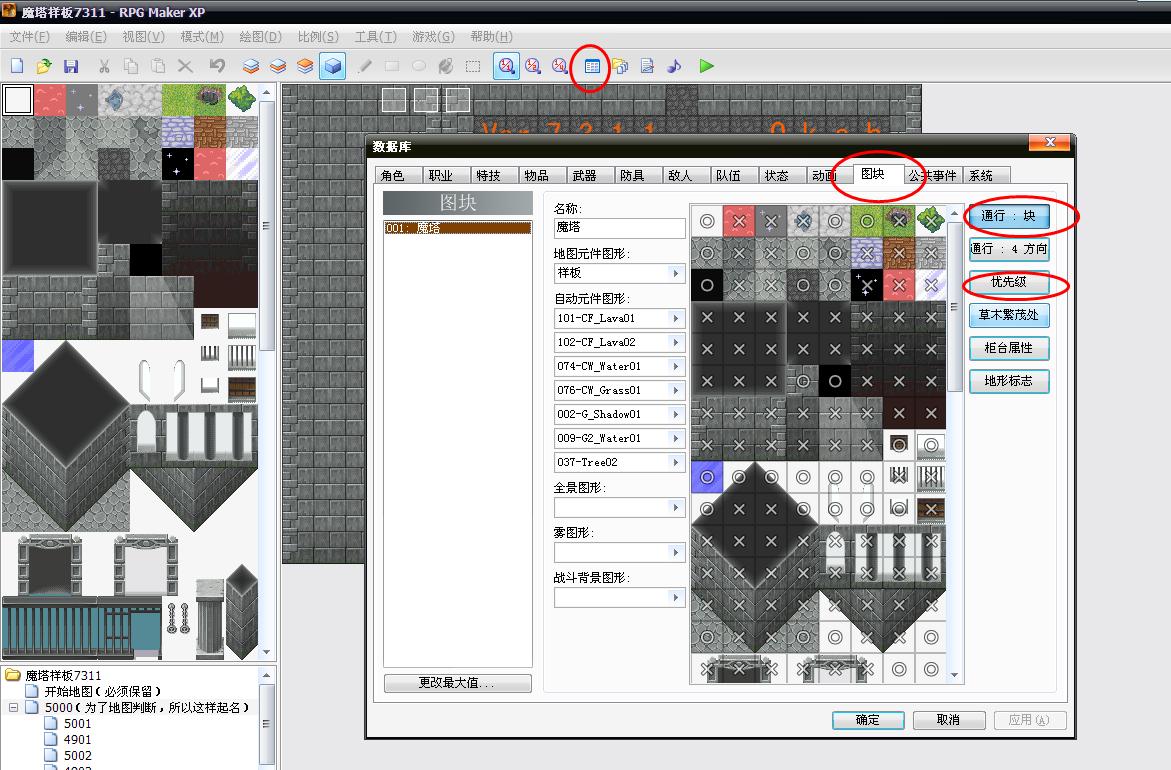
Task: Toggle passability on the starry black tile in database grid
Action: (867, 285)
